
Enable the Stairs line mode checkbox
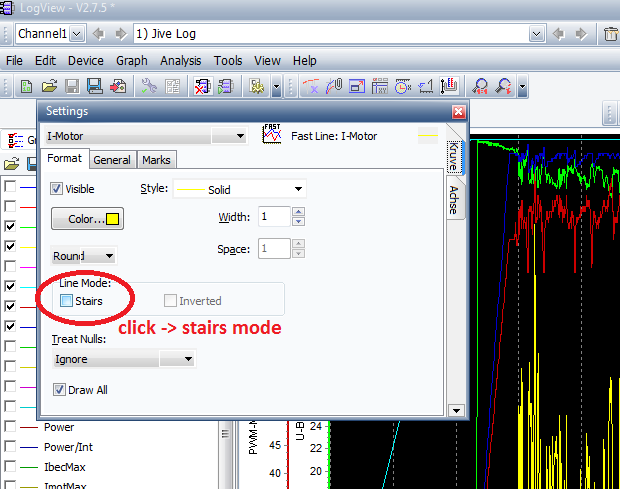point(66,301)
